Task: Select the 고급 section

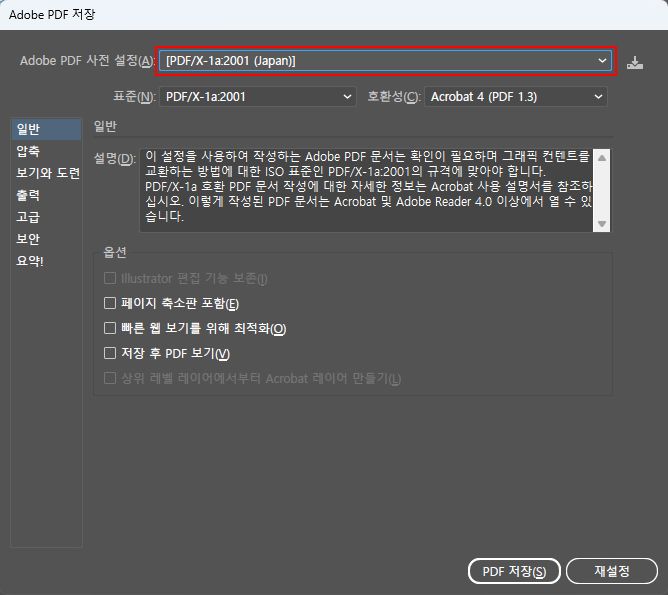Action: 28,217
